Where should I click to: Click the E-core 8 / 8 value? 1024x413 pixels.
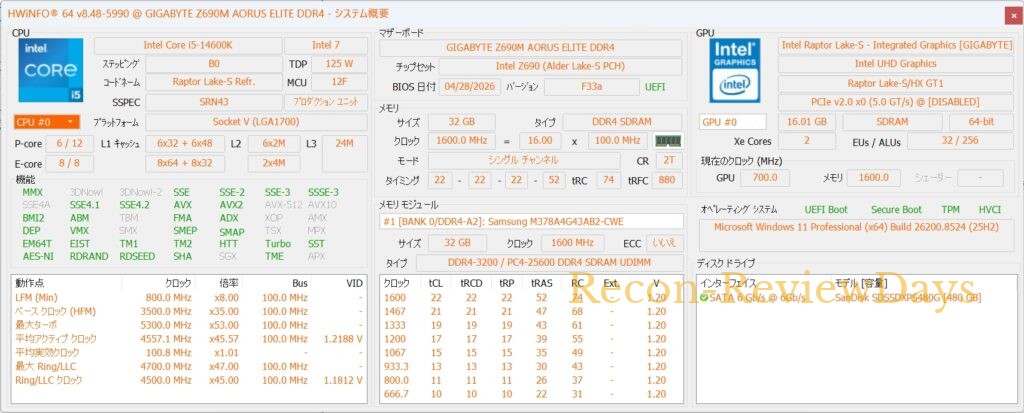point(70,163)
